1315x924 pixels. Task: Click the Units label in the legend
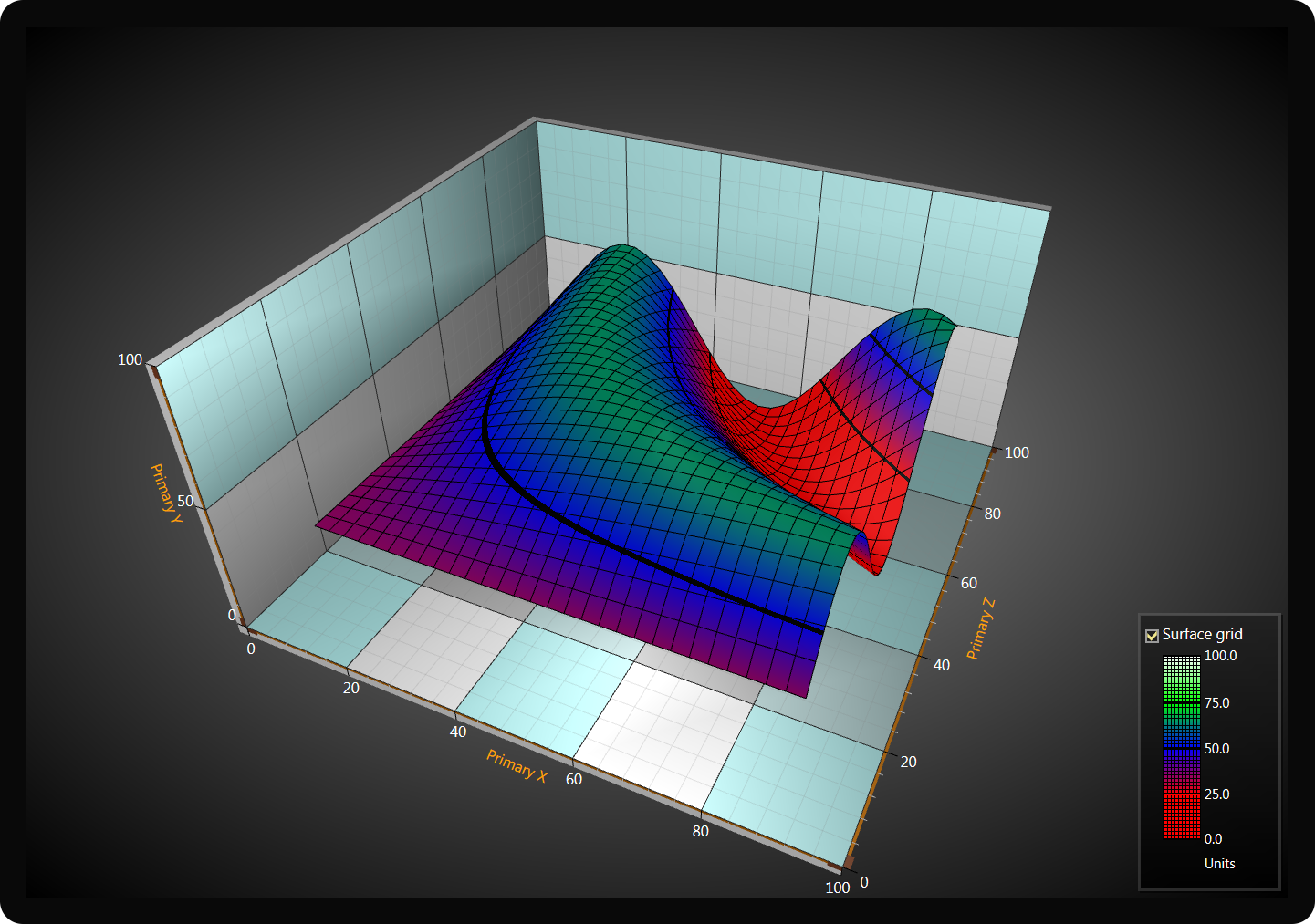(x=1219, y=864)
